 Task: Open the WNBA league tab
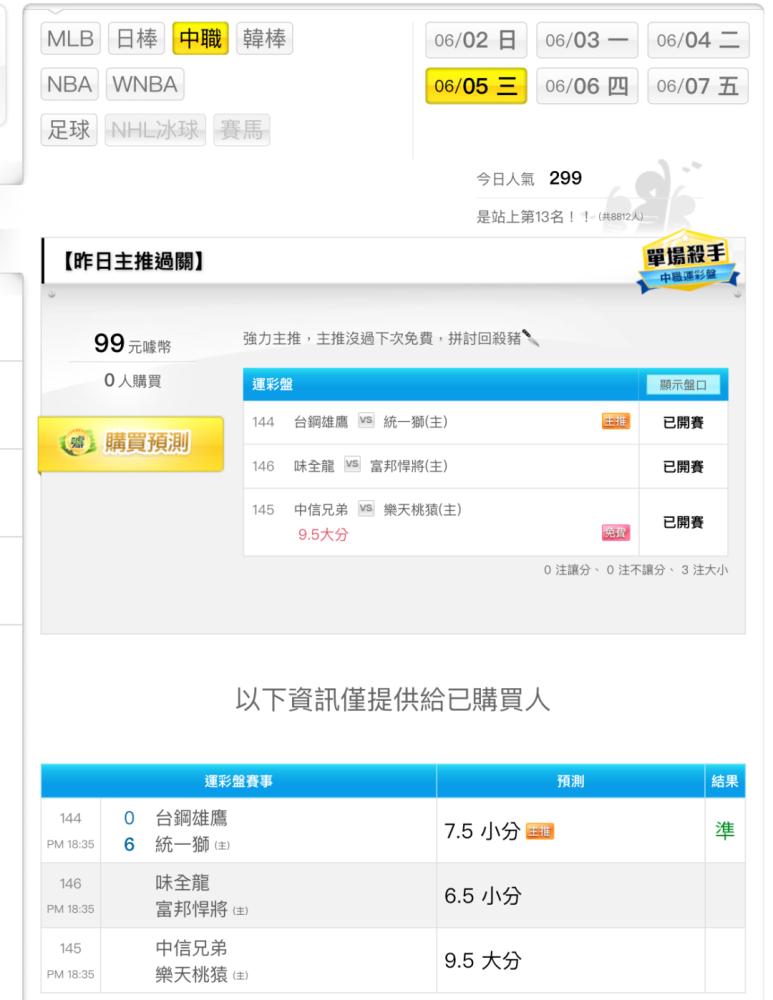pos(145,84)
